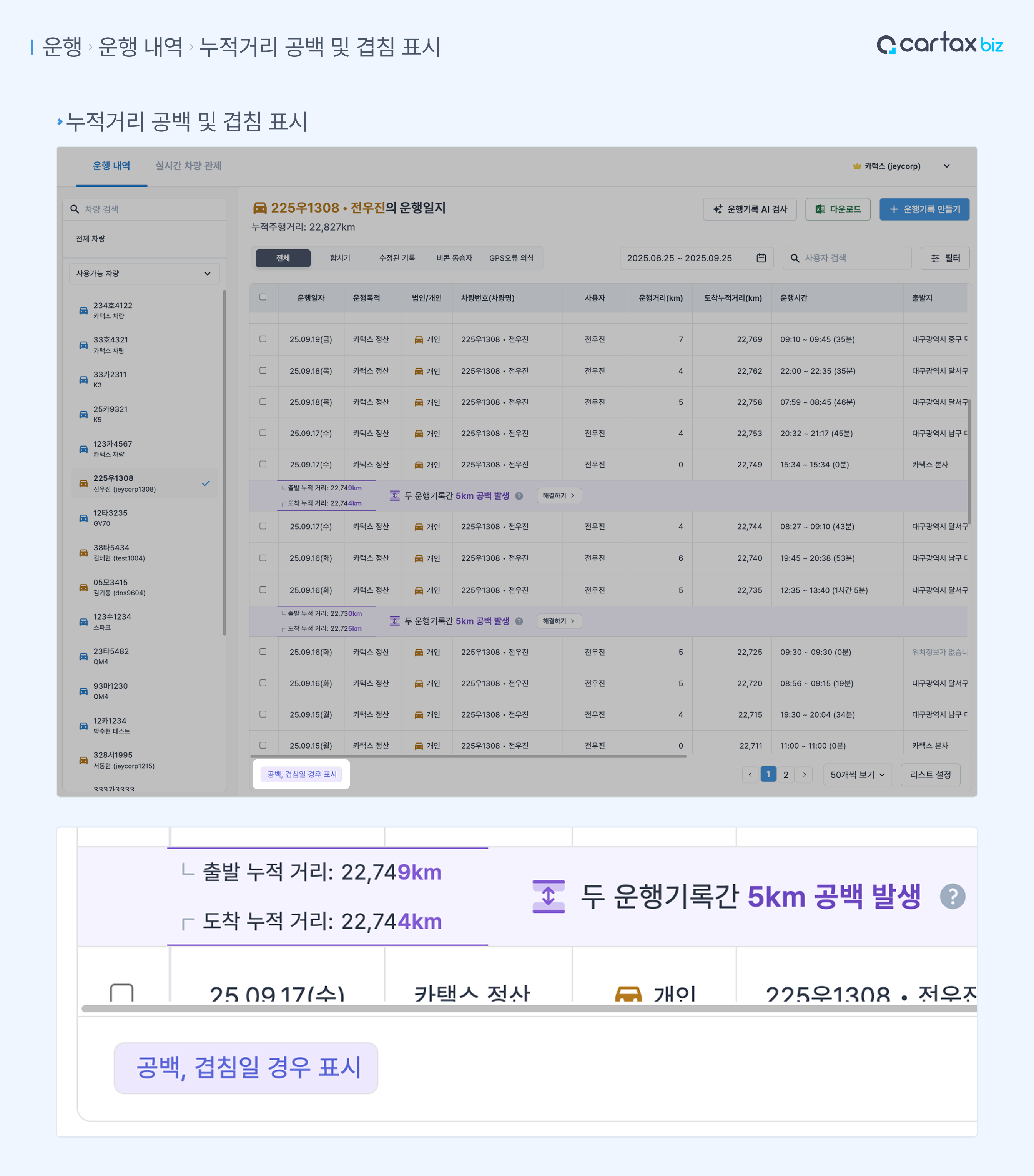The image size is (1034, 1176).
Task: Click the sparkle icon on 운행기록 AI 검사
Action: (x=718, y=209)
